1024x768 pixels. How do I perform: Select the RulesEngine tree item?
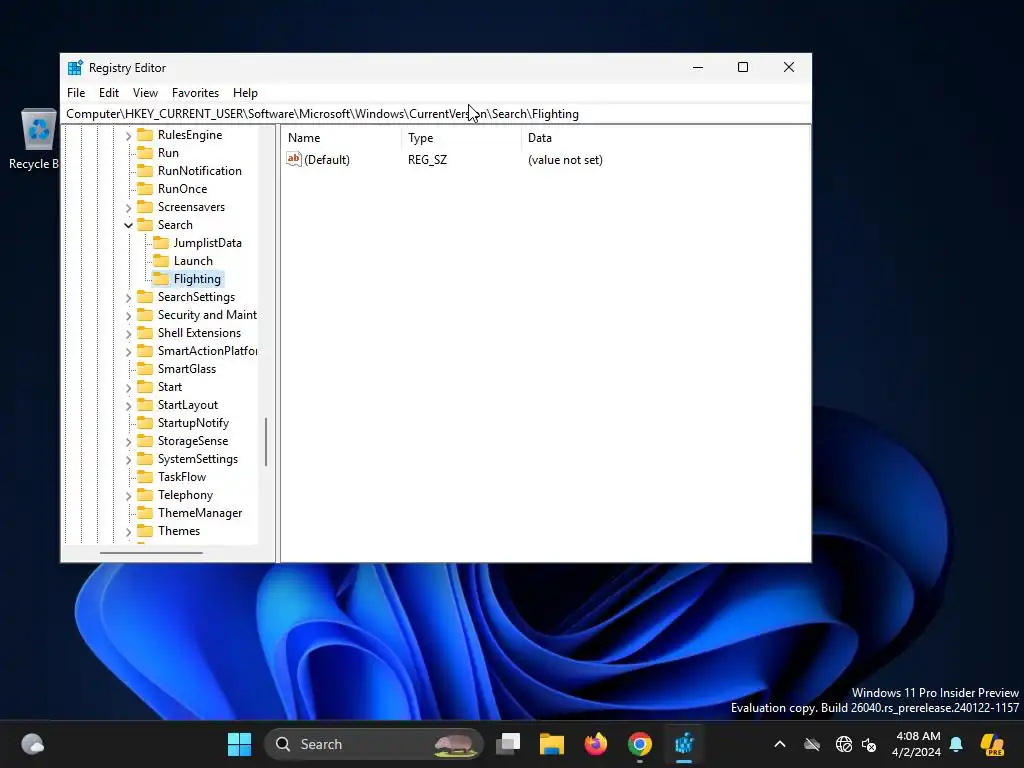click(189, 135)
